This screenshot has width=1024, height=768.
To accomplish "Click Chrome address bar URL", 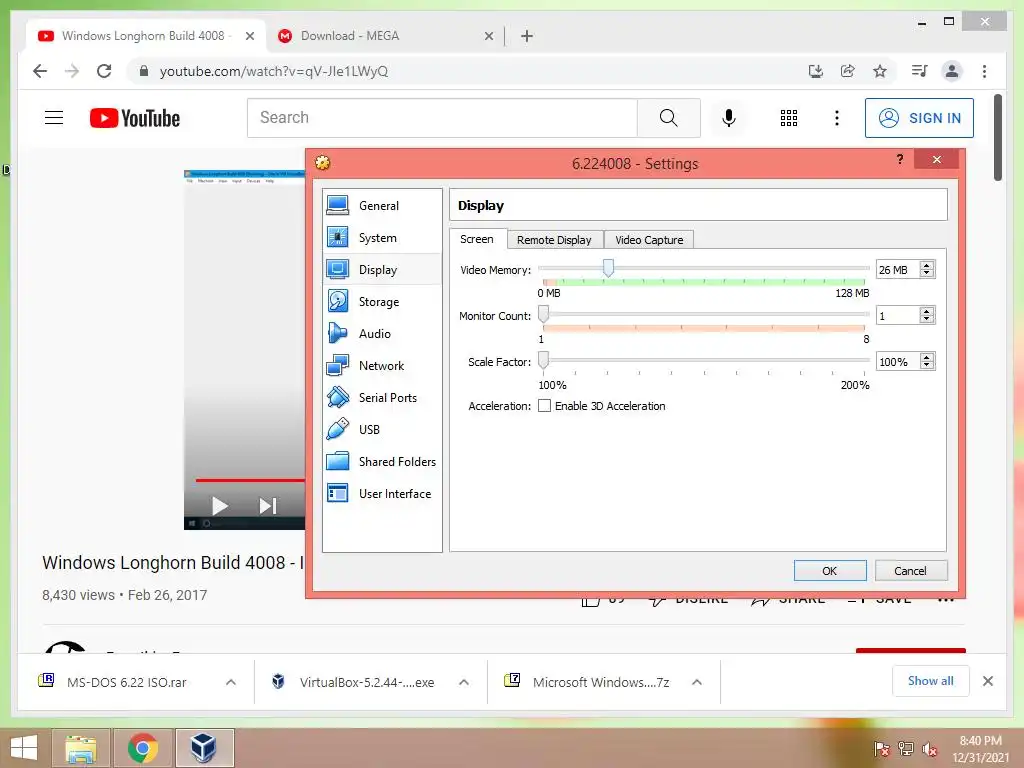I will (x=274, y=71).
